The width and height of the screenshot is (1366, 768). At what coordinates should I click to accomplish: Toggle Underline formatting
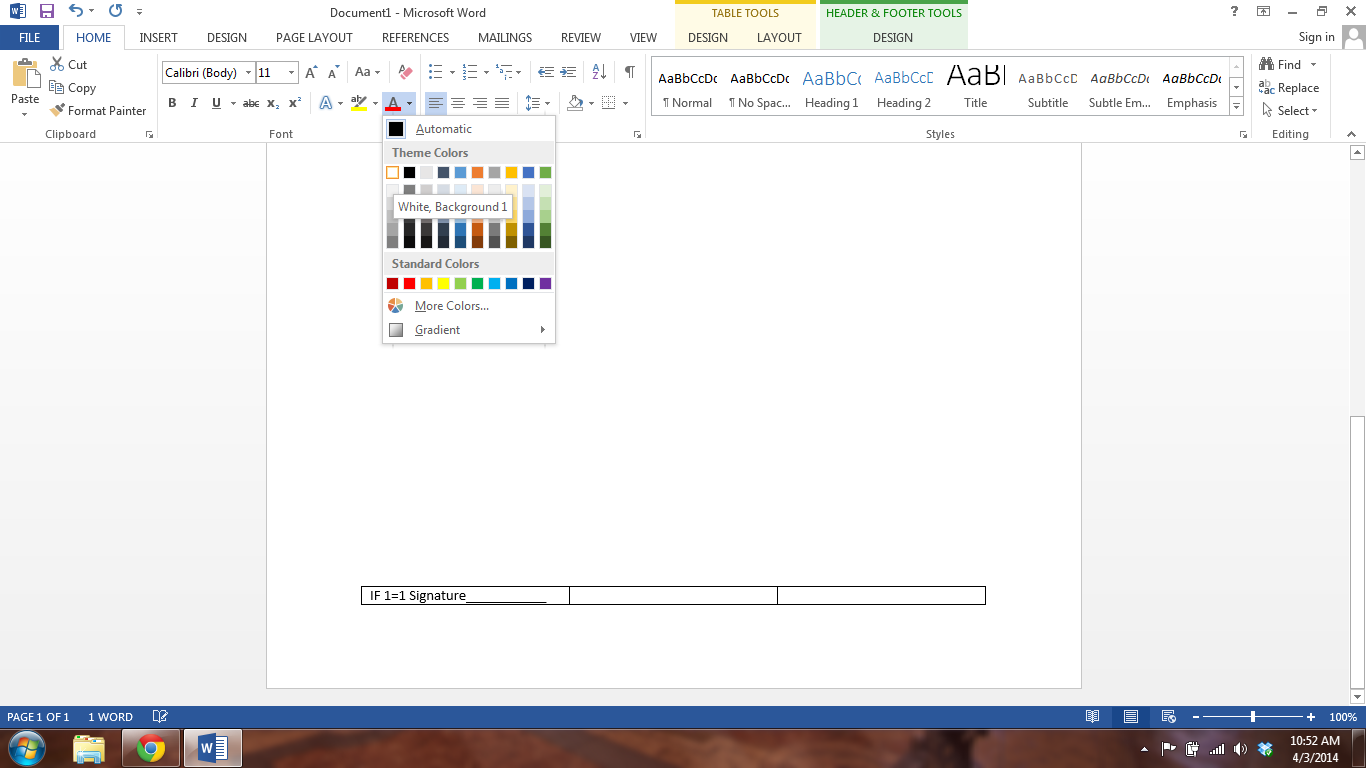(216, 103)
